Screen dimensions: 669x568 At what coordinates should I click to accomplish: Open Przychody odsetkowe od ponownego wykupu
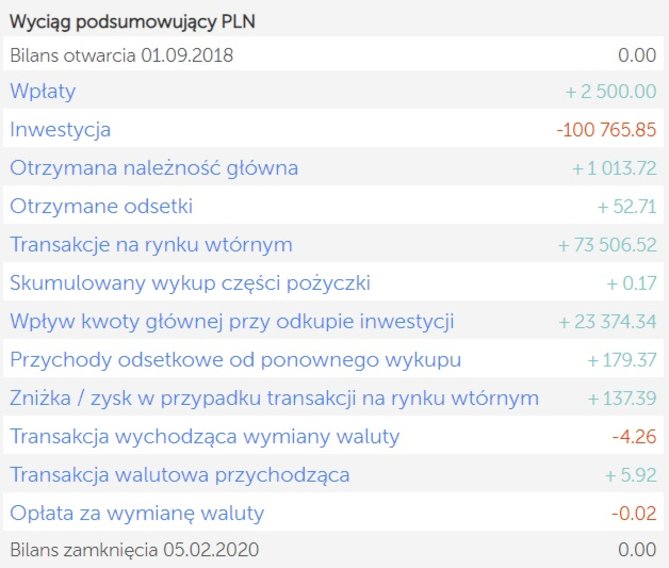click(236, 360)
